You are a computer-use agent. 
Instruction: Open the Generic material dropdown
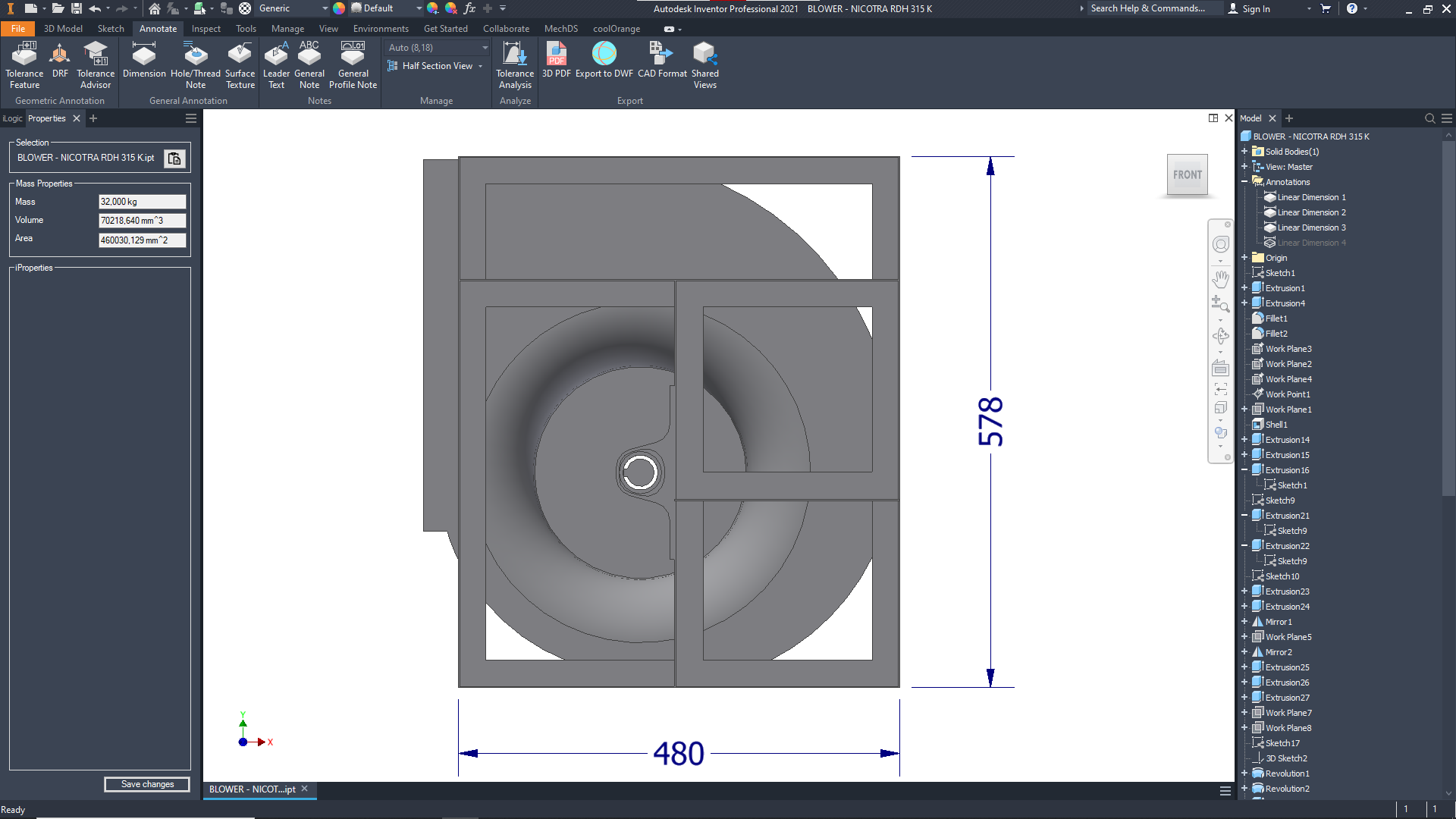click(325, 8)
